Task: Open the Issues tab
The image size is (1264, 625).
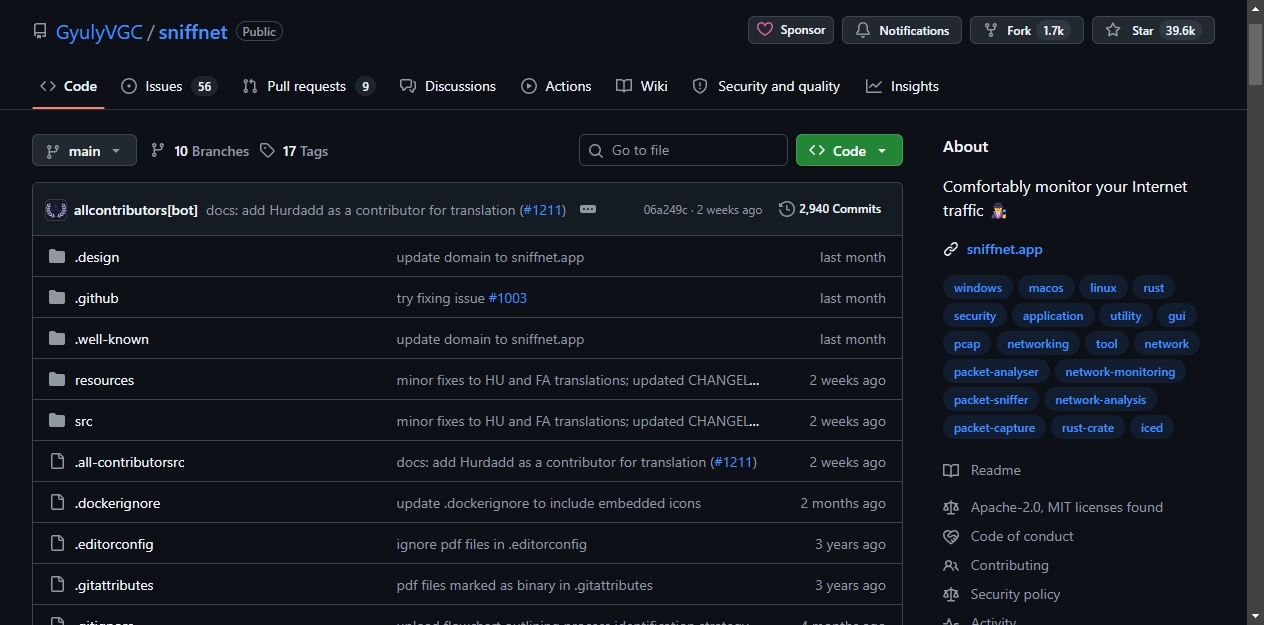Action: pos(168,86)
